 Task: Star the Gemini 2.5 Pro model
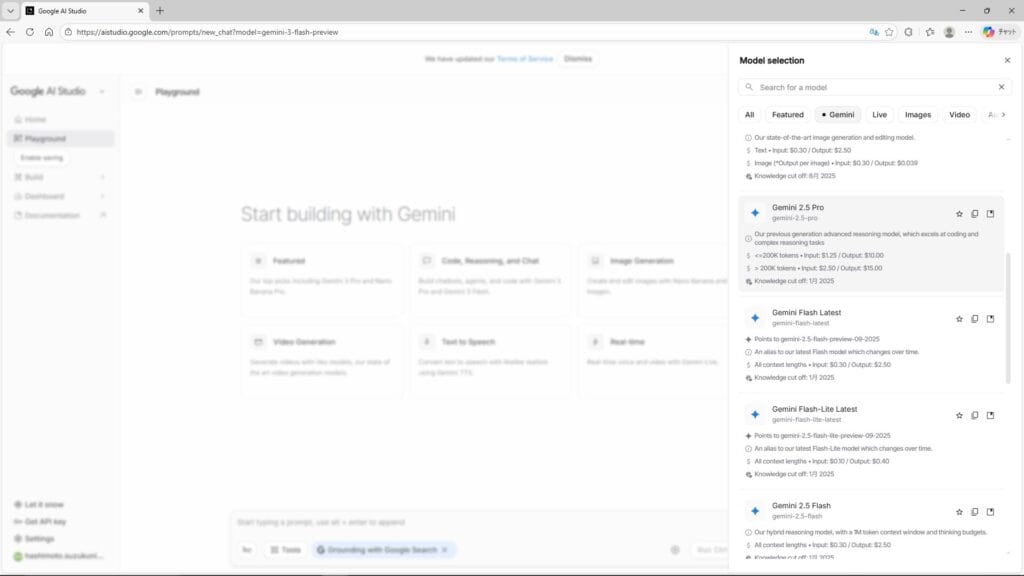959,214
